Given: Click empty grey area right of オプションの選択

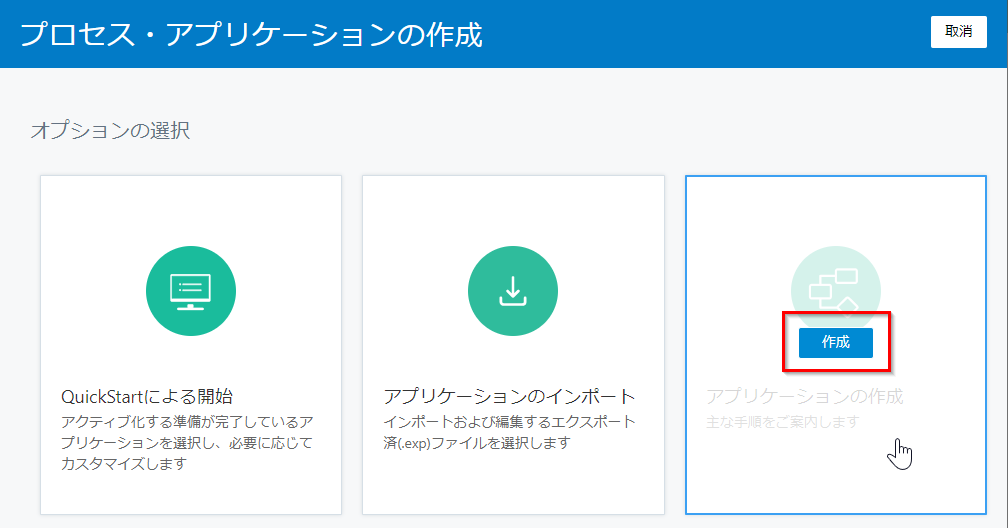Looking at the screenshot, I should pos(600,130).
